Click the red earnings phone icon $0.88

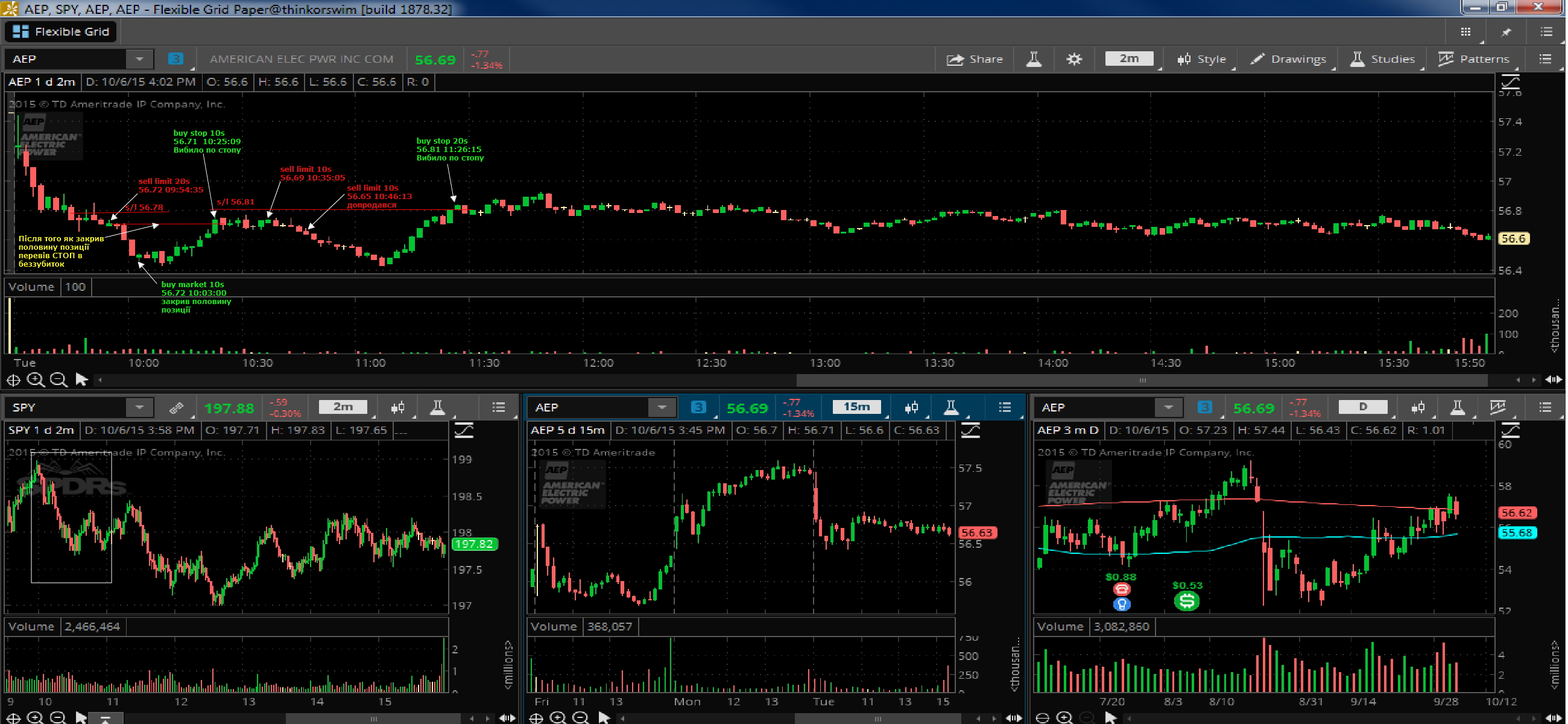pos(1122,589)
